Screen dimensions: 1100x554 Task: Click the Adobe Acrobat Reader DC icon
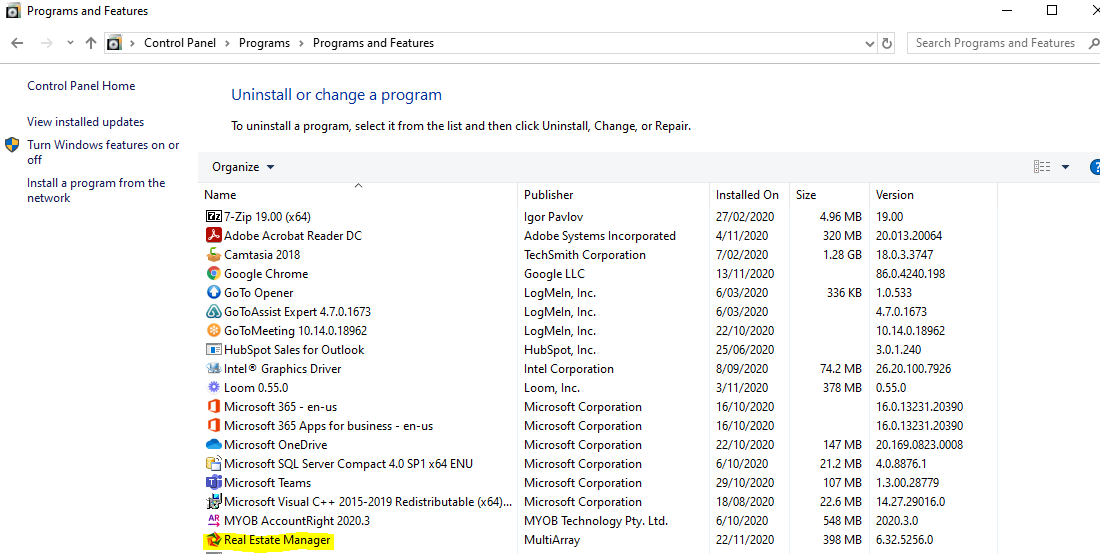(x=213, y=236)
